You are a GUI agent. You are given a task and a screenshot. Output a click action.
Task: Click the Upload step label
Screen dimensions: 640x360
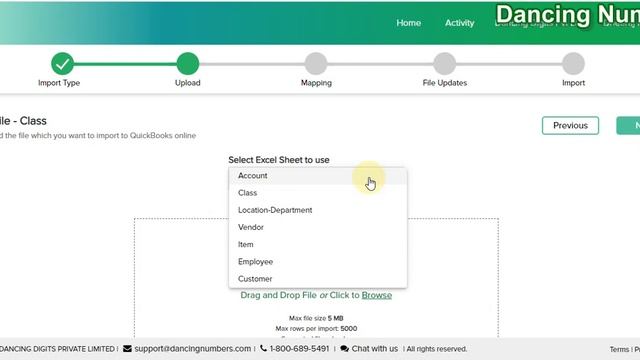point(188,83)
